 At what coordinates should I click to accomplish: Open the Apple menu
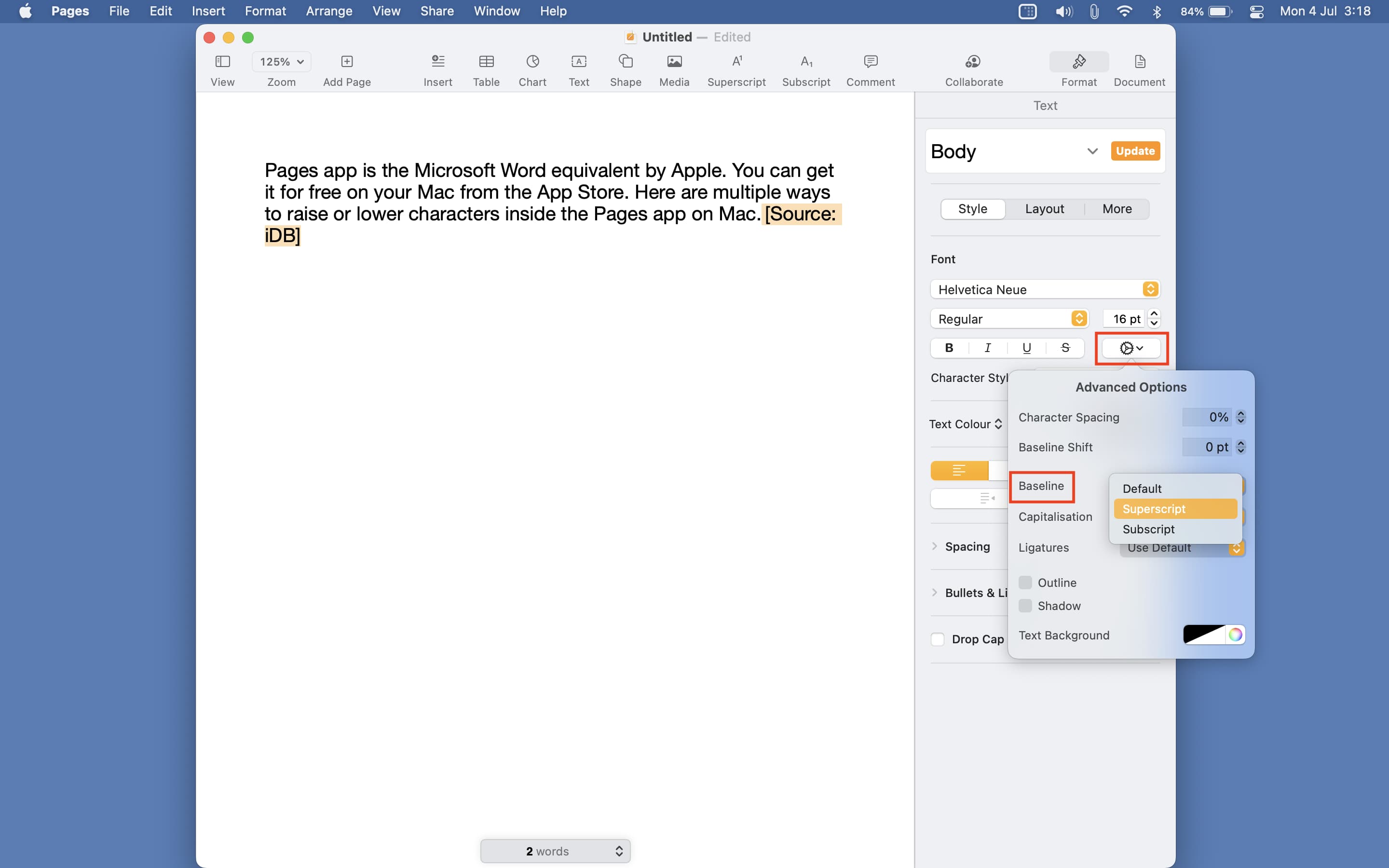pos(25,12)
